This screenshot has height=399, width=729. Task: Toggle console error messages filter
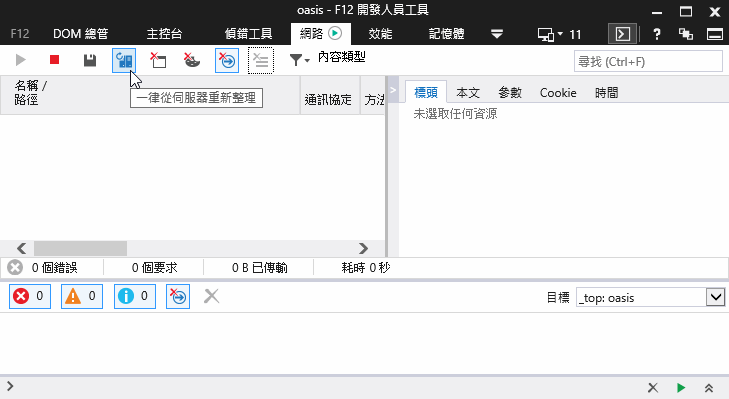point(30,296)
